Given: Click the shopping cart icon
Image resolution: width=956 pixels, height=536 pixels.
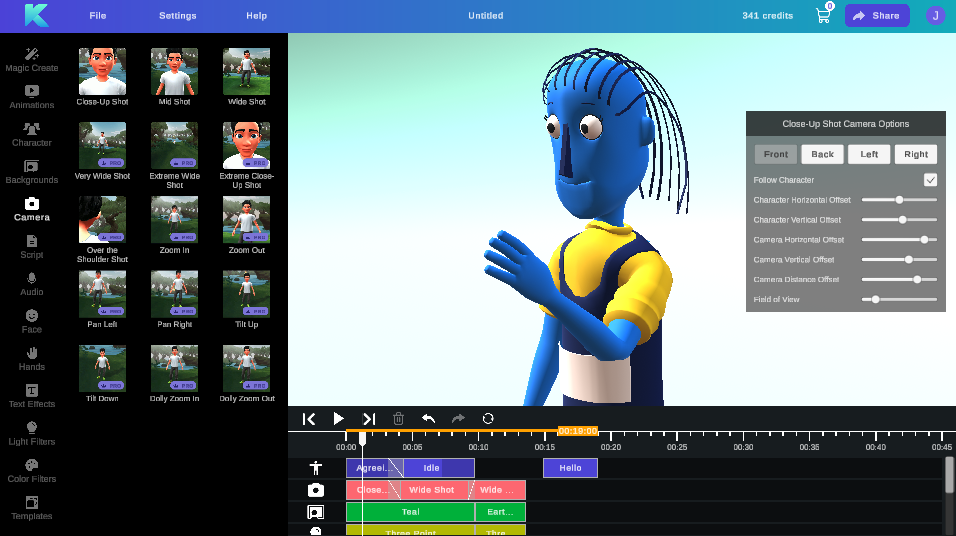Looking at the screenshot, I should [823, 16].
